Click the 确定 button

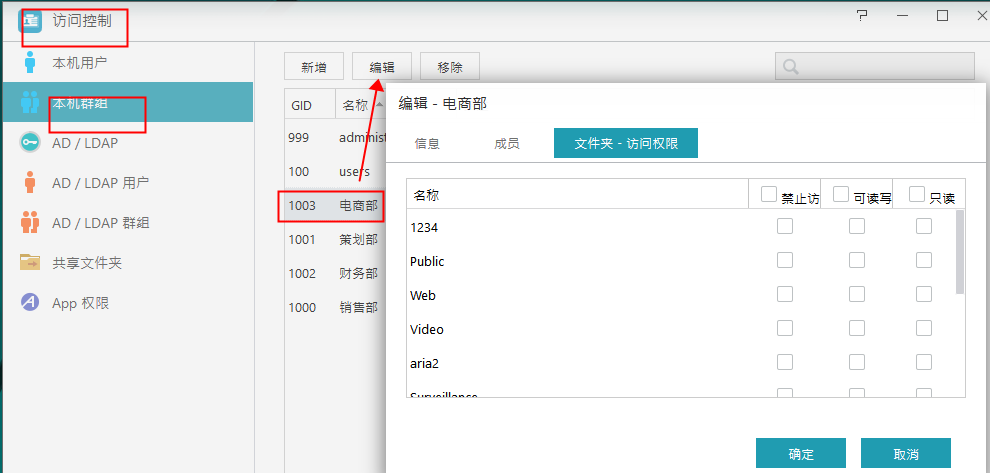pyautogui.click(x=801, y=453)
